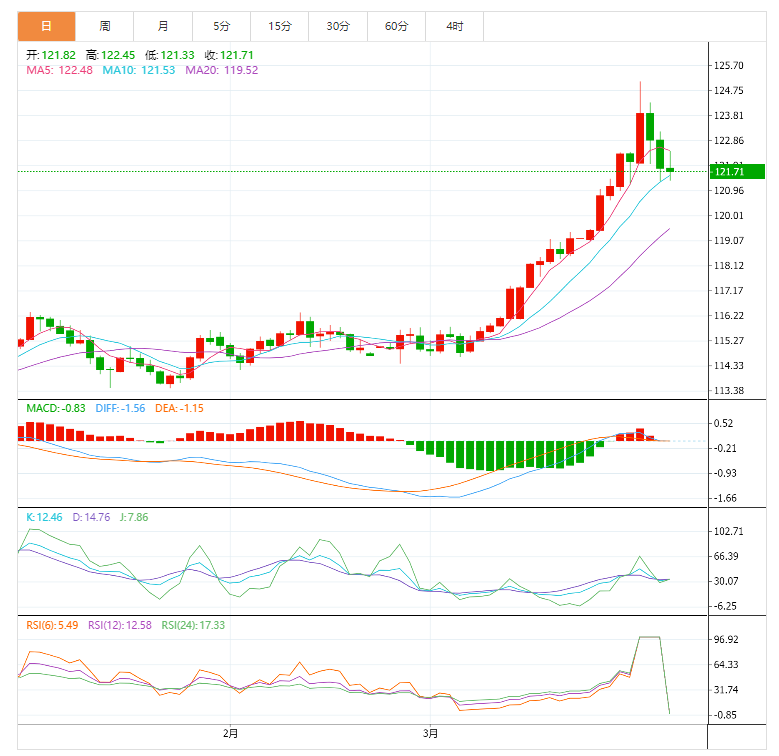Click the RSI(6):5.49 label

[x=52, y=625]
